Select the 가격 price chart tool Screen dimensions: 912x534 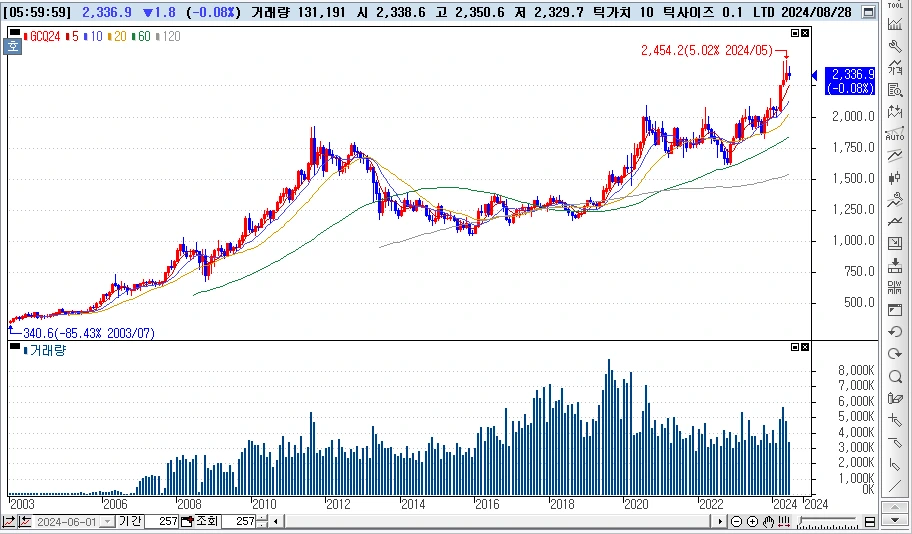tap(895, 67)
